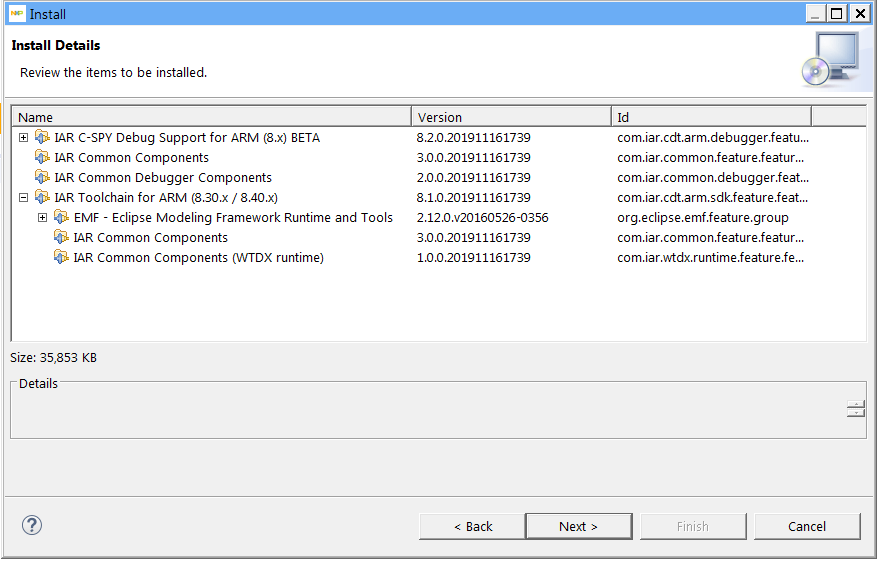Image resolution: width=877 pixels, height=563 pixels.
Task: Expand the IAR C-SPY Debug Support tree node
Action: 23,138
